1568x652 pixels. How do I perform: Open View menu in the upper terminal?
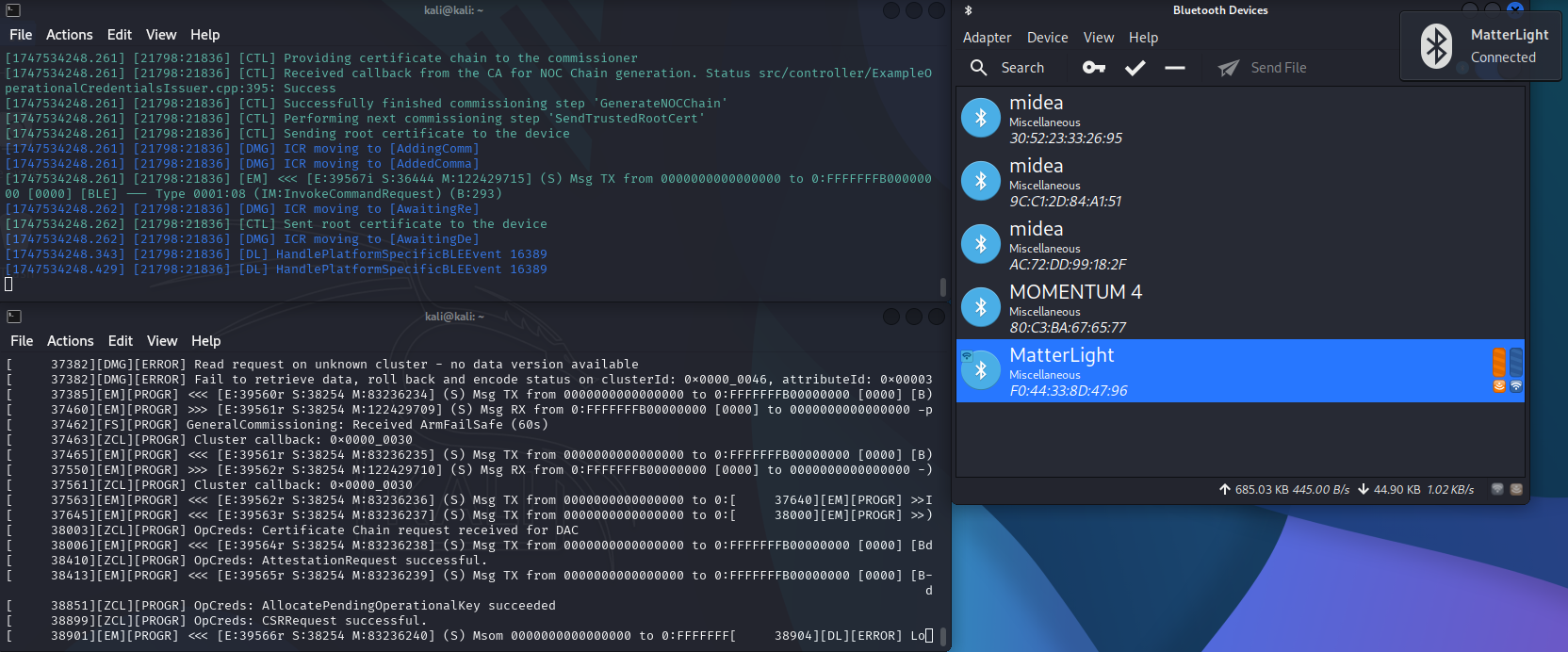161,35
